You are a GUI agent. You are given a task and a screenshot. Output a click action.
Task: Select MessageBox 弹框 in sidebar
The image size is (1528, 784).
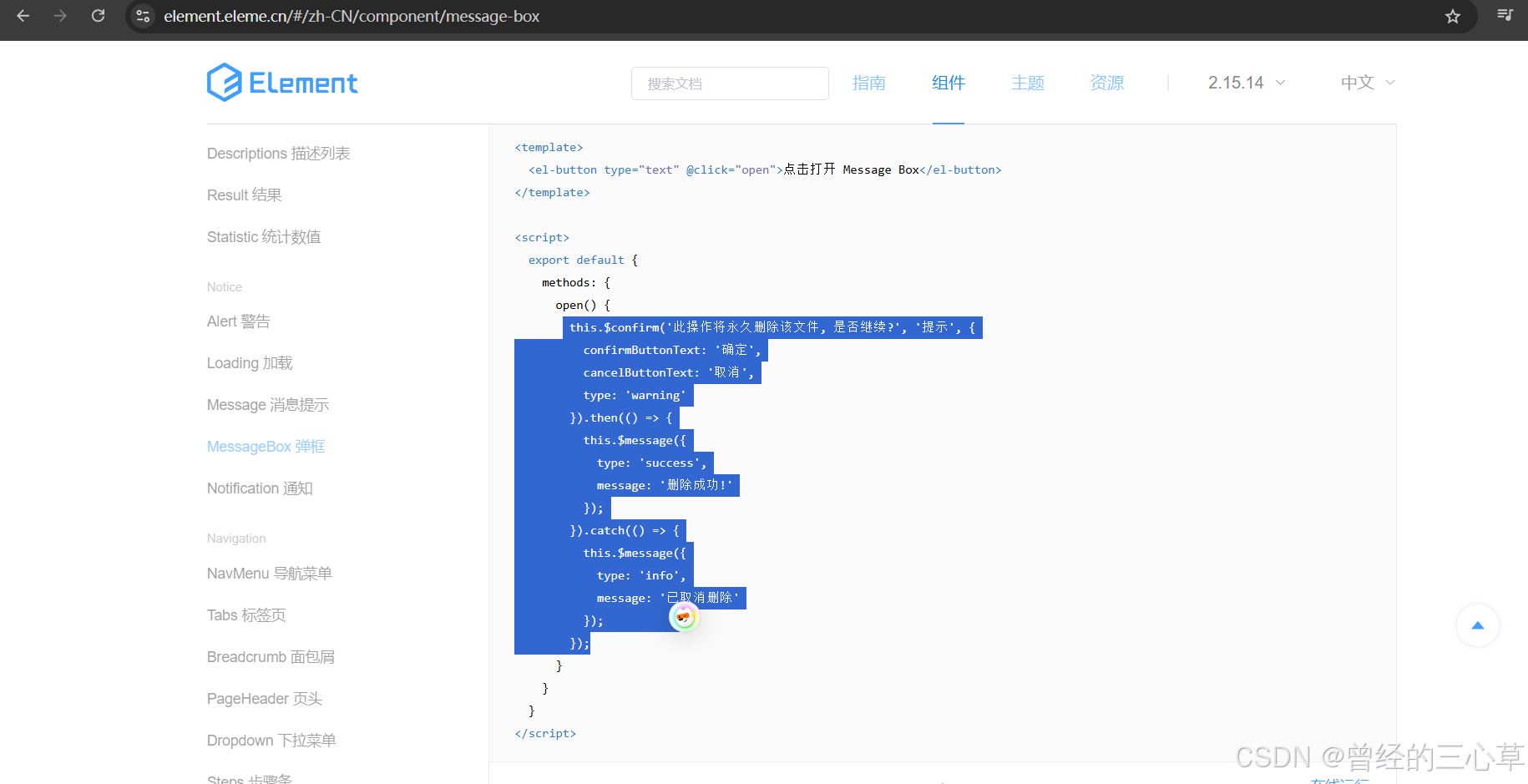[x=266, y=447]
